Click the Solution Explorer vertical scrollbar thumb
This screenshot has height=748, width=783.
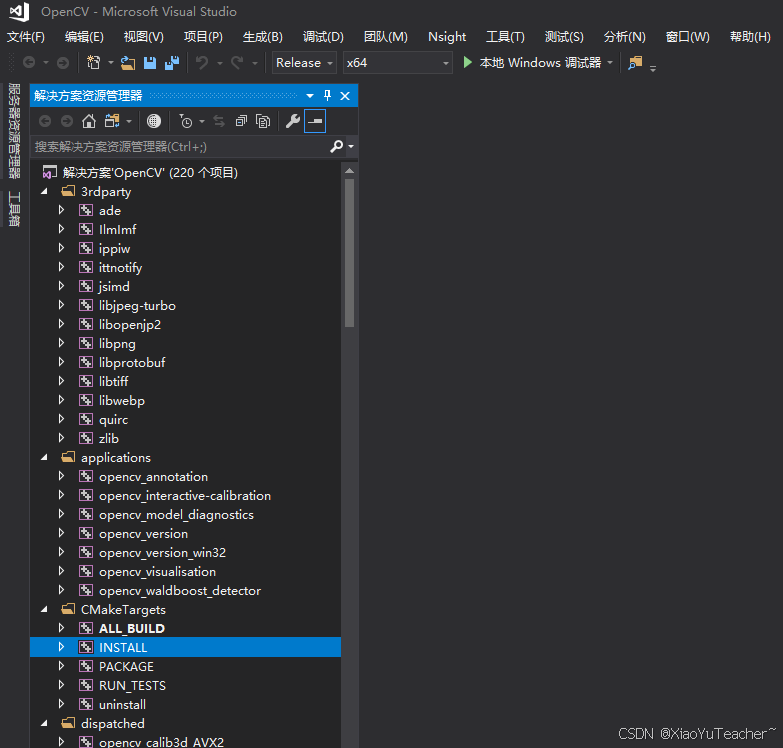pos(350,253)
